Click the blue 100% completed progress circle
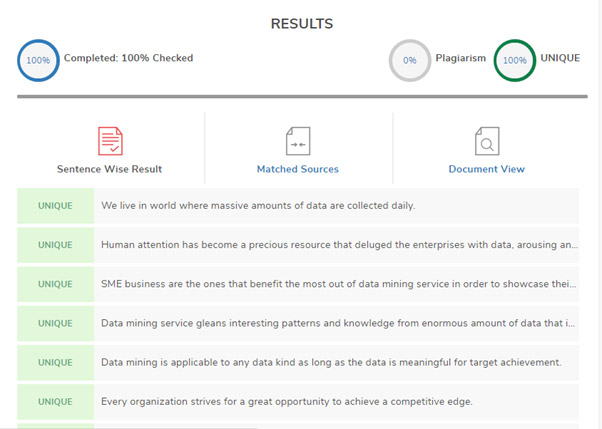602x429 pixels. tap(38, 60)
